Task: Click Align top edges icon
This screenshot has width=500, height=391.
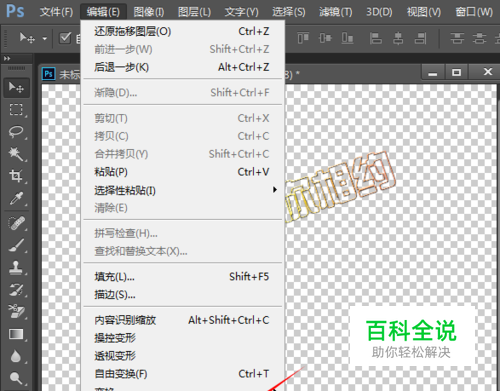Action: pos(303,38)
